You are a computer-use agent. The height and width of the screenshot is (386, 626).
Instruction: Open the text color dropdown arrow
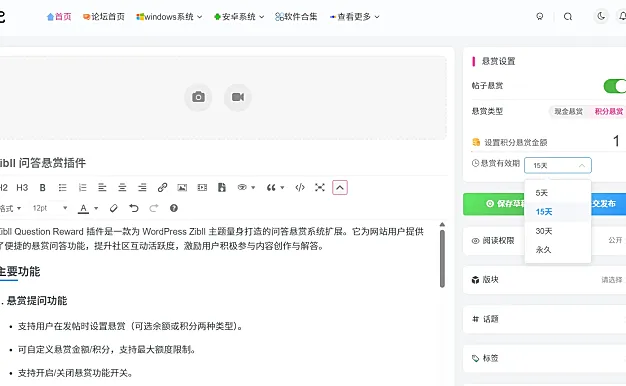pos(96,208)
